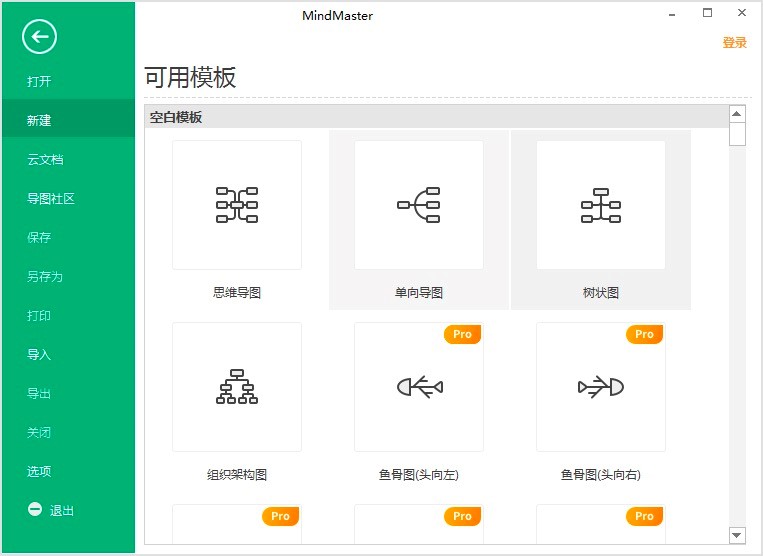
Task: Click the 鱼骨图(头向右) label
Action: [600, 474]
